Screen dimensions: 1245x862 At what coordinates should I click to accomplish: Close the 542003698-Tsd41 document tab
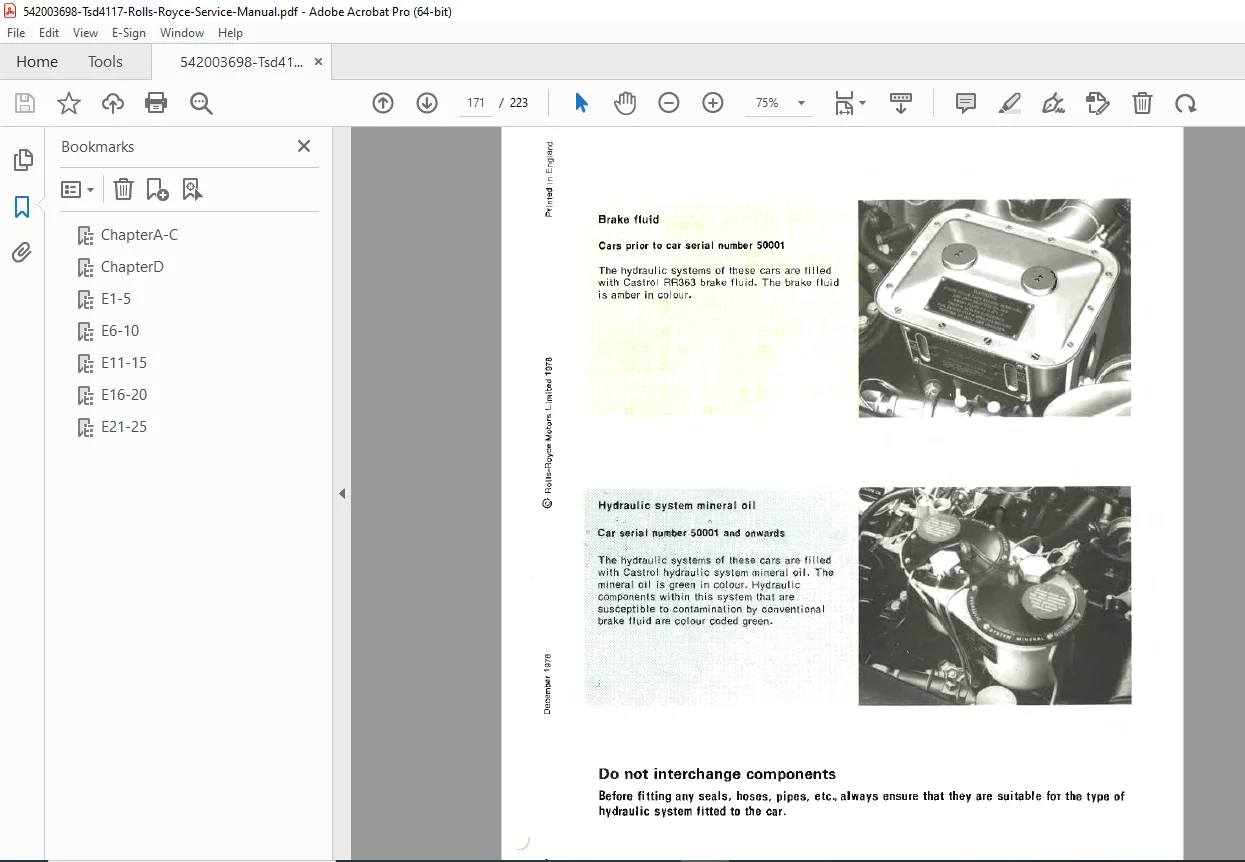(x=318, y=61)
